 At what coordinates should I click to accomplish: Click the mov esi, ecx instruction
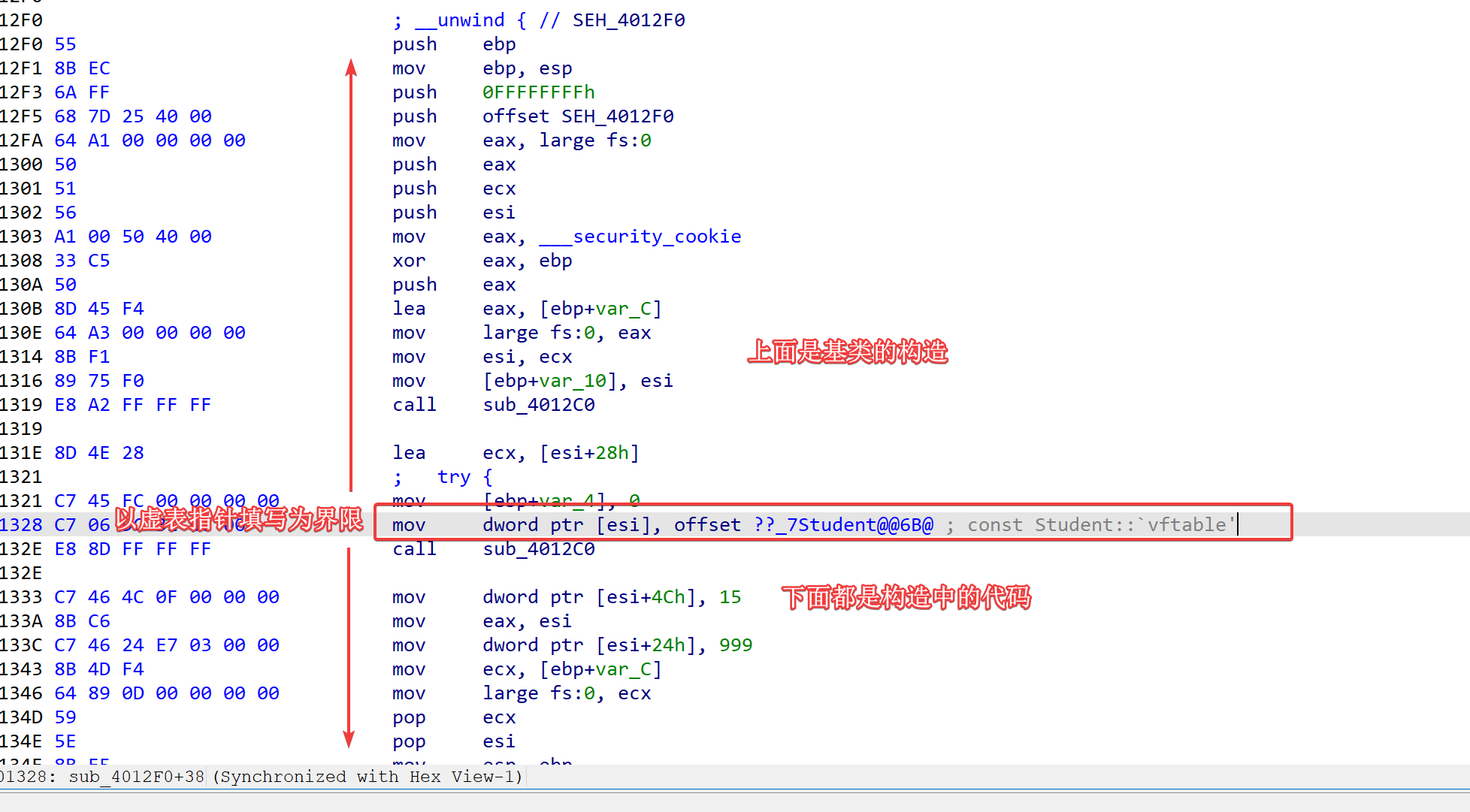click(x=482, y=357)
